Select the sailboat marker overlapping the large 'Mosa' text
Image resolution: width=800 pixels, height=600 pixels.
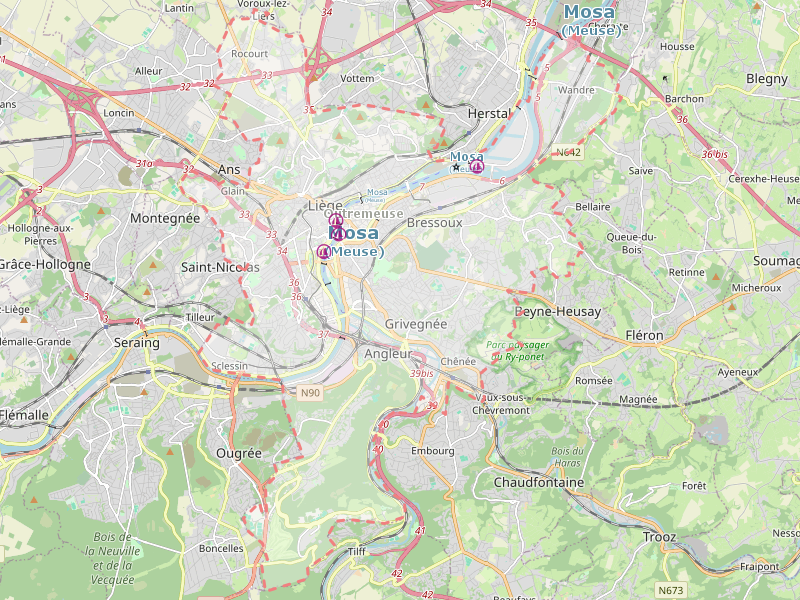point(338,234)
